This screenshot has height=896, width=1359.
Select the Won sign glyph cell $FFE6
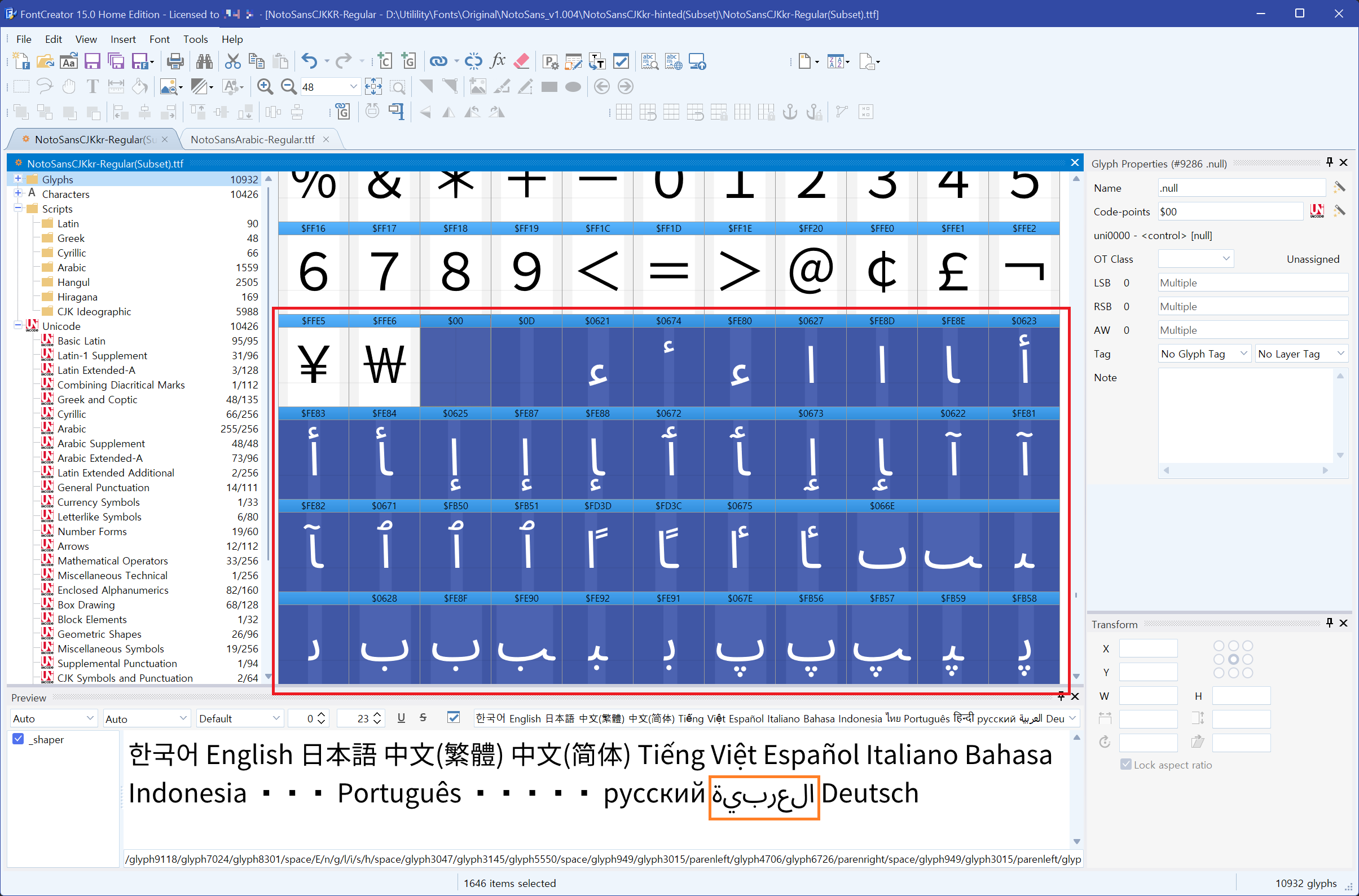coord(384,366)
